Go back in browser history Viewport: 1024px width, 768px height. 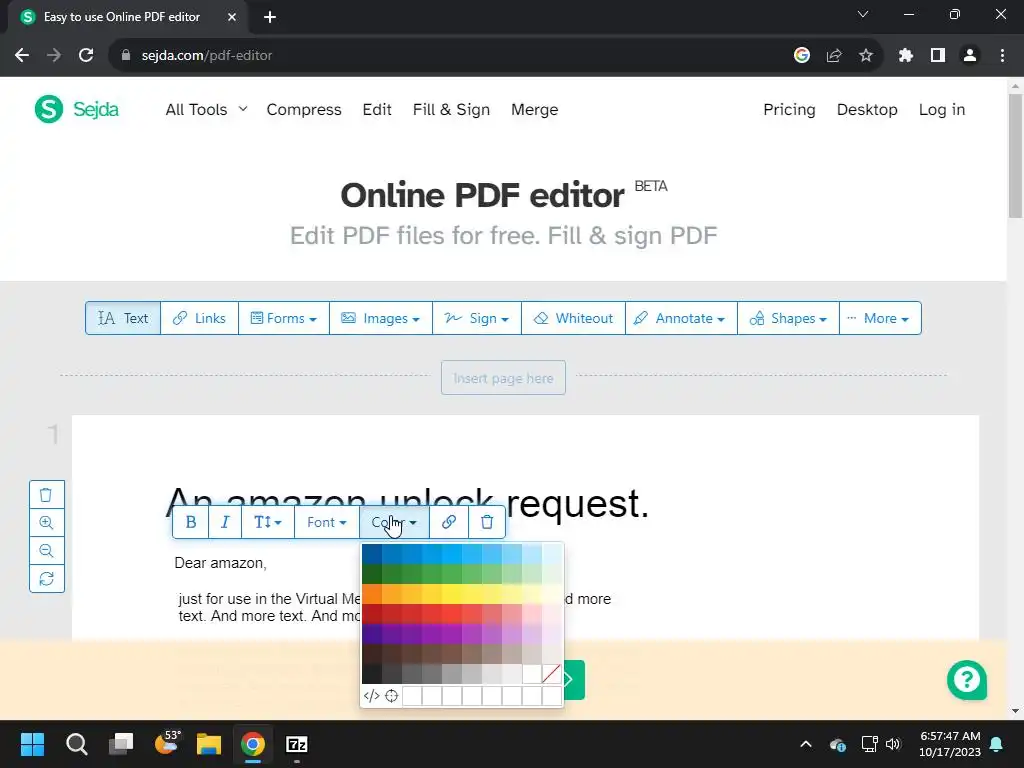point(22,56)
